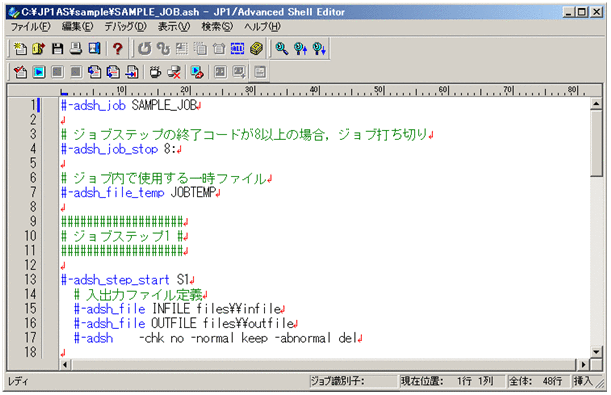Click the 挿入 insert mode indicator
The width and height of the screenshot is (611, 395).
coord(582,381)
